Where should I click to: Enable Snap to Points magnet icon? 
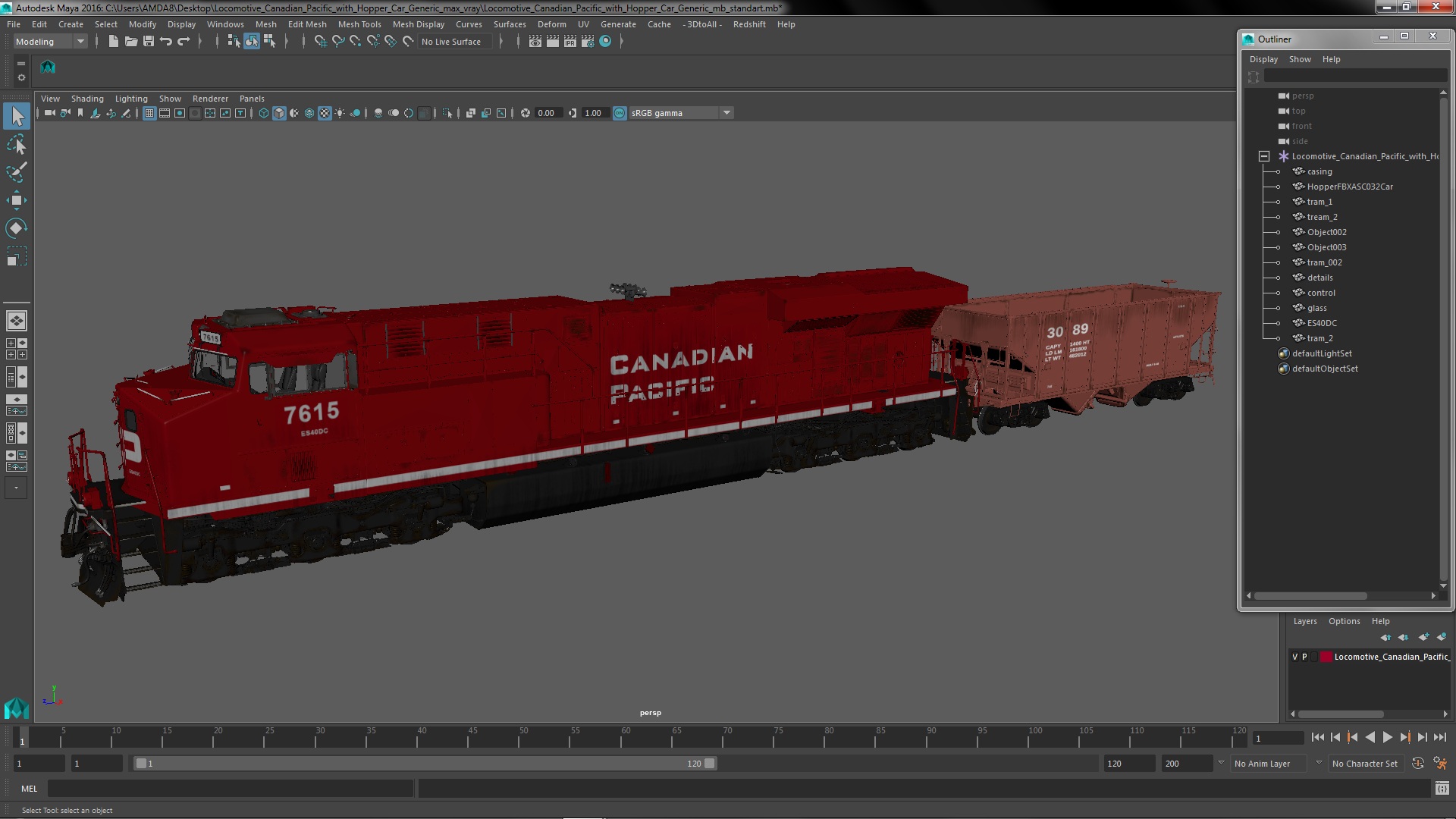pyautogui.click(x=355, y=42)
